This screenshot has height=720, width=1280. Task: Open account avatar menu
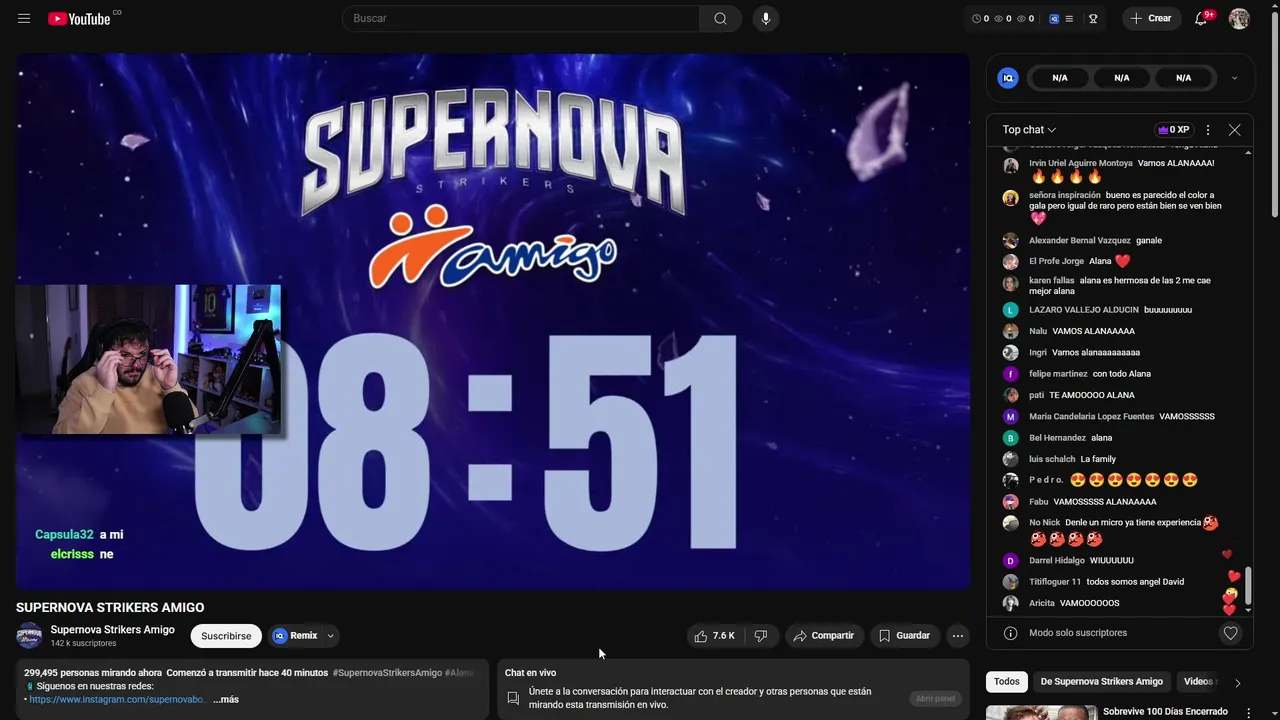point(1239,18)
